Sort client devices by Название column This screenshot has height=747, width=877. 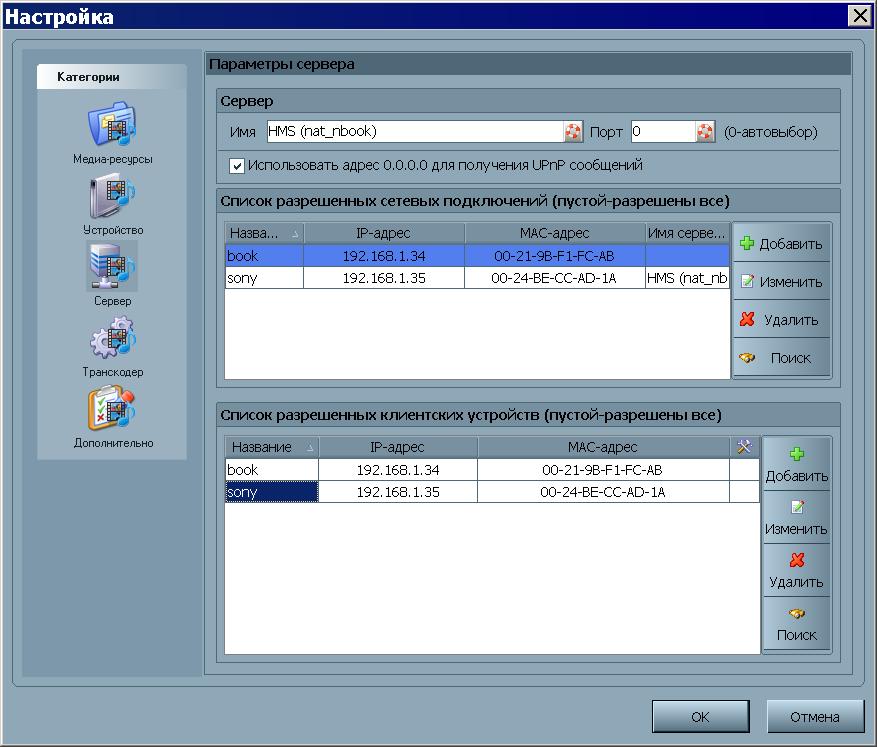[272, 447]
